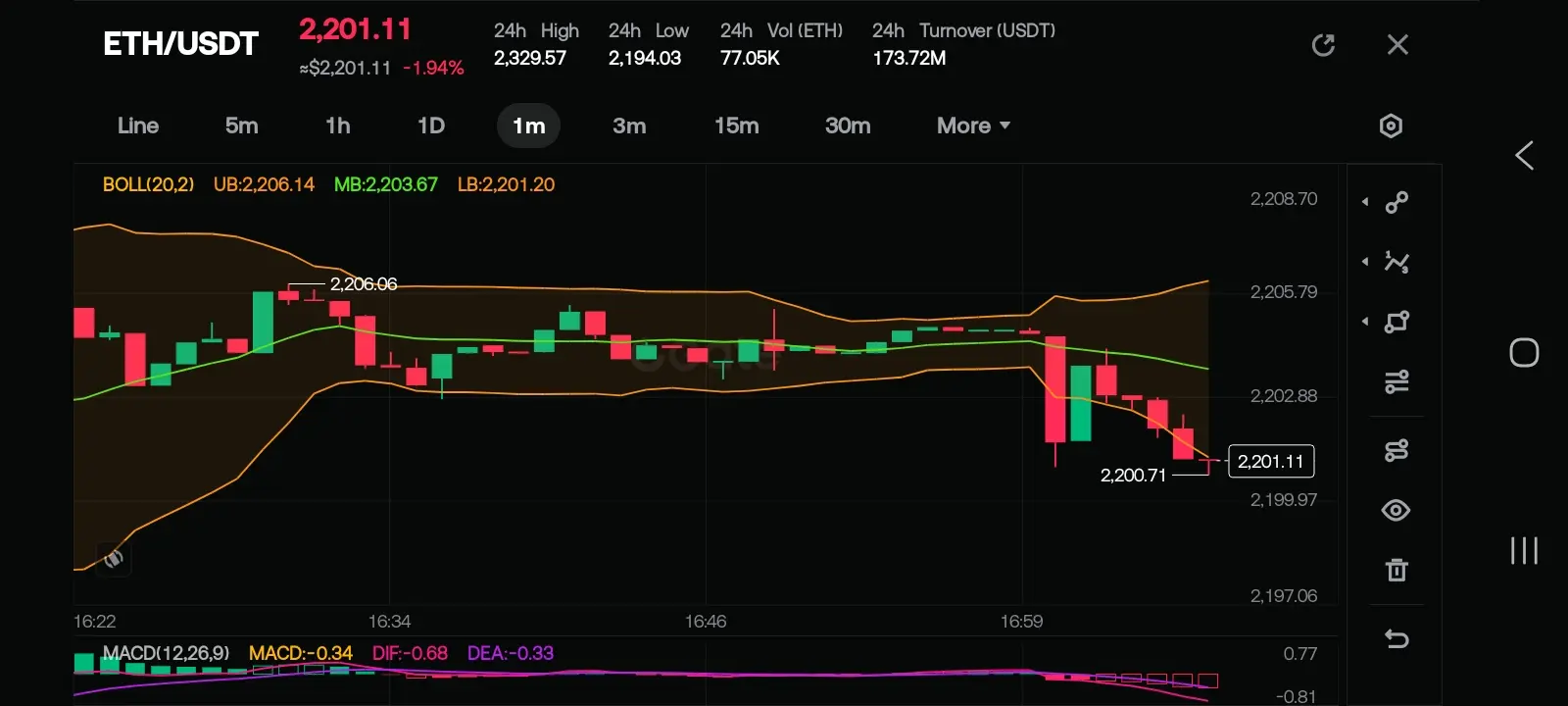Close the chart view with the X
The image size is (1568, 706).
[x=1397, y=45]
